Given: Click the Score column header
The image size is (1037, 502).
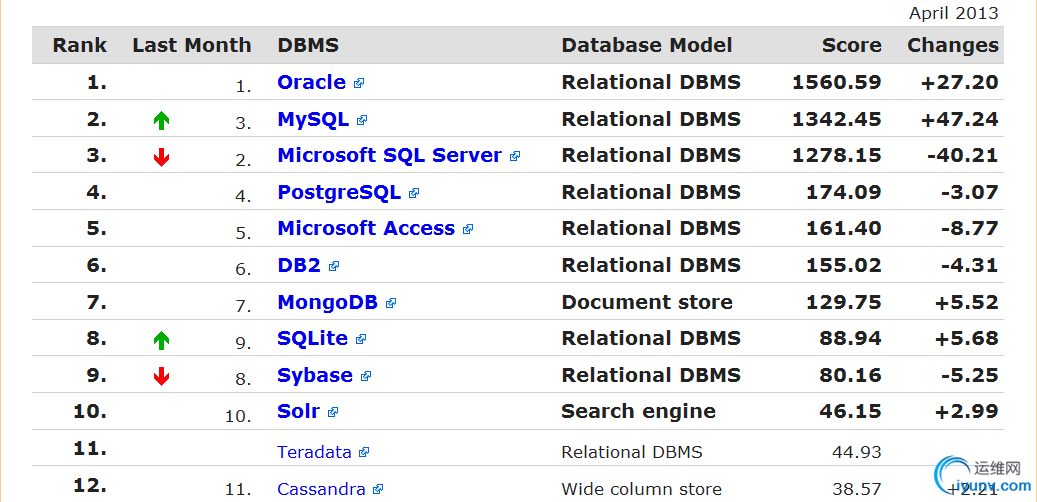Looking at the screenshot, I should [852, 45].
